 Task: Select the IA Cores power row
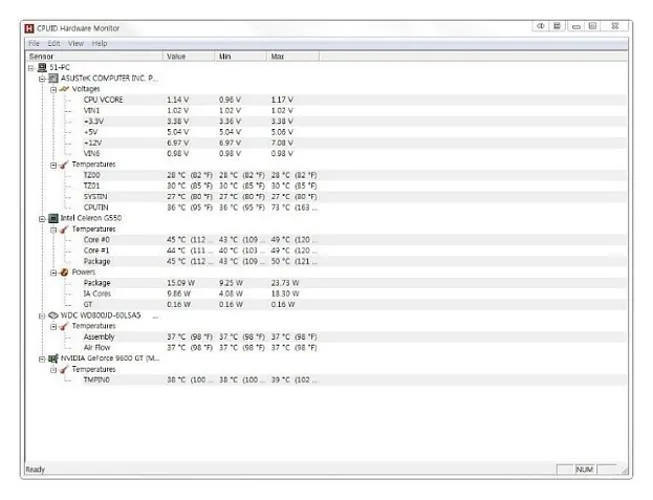tap(326, 294)
